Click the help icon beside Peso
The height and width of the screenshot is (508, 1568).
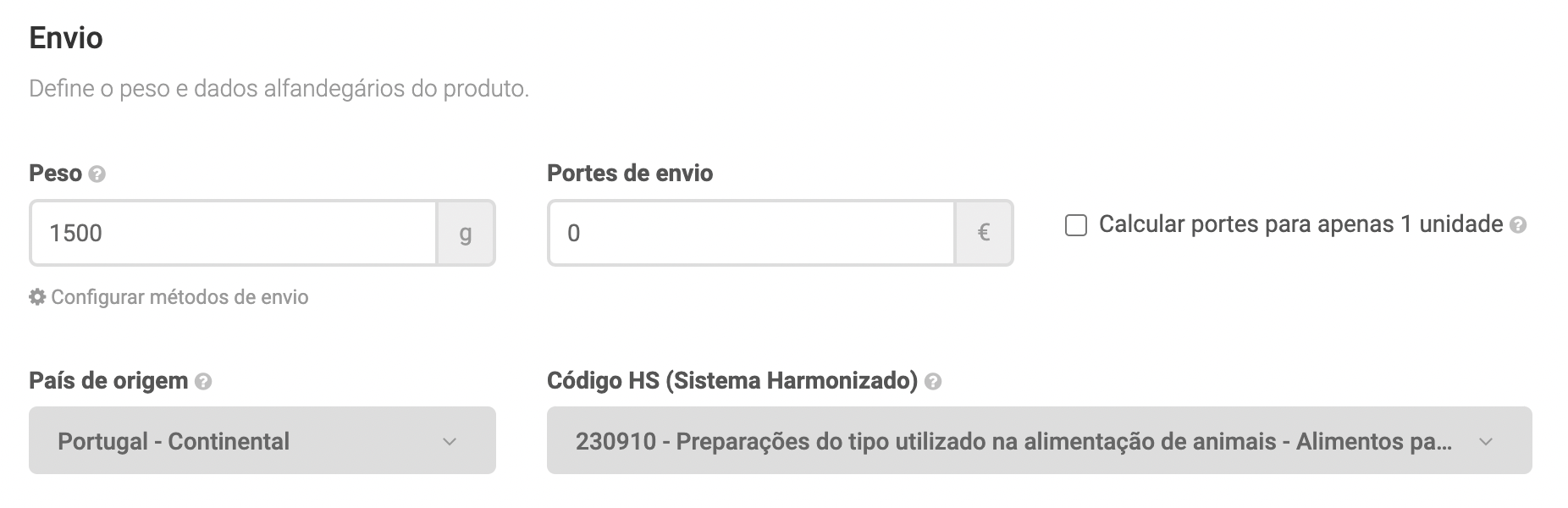pos(97,174)
